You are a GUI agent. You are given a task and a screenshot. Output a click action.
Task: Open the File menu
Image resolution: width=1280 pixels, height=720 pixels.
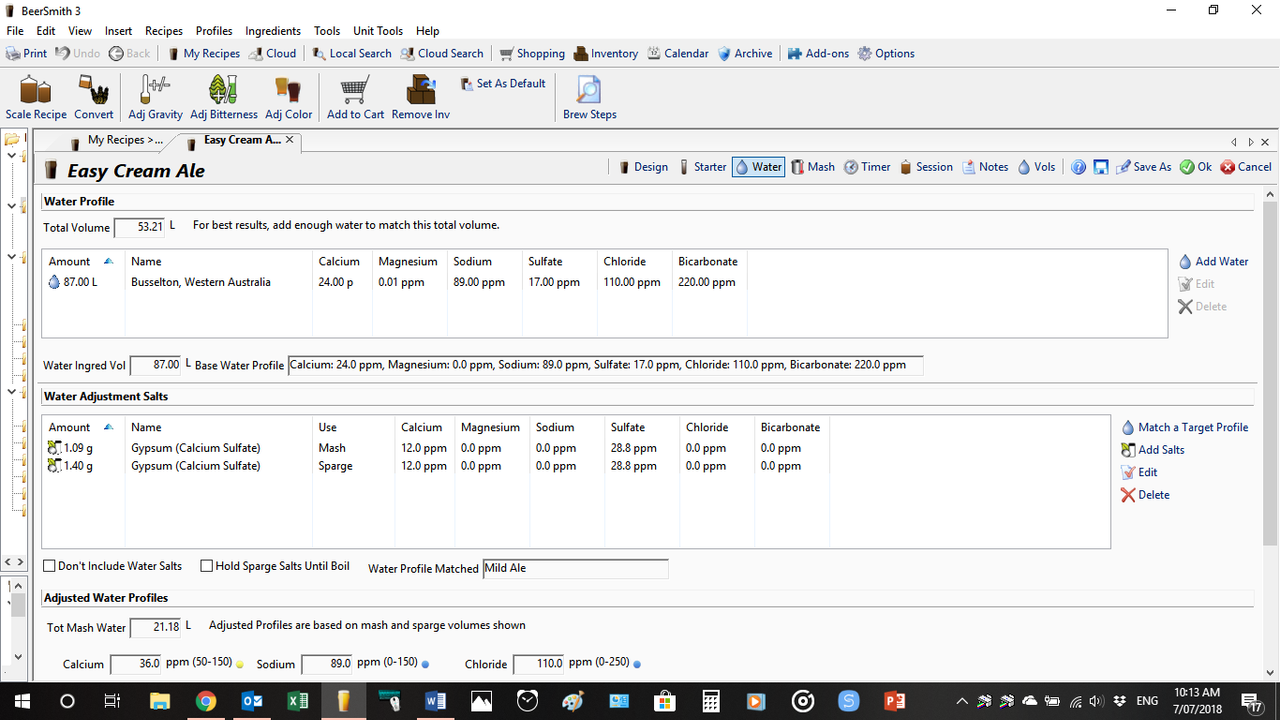pyautogui.click(x=15, y=31)
